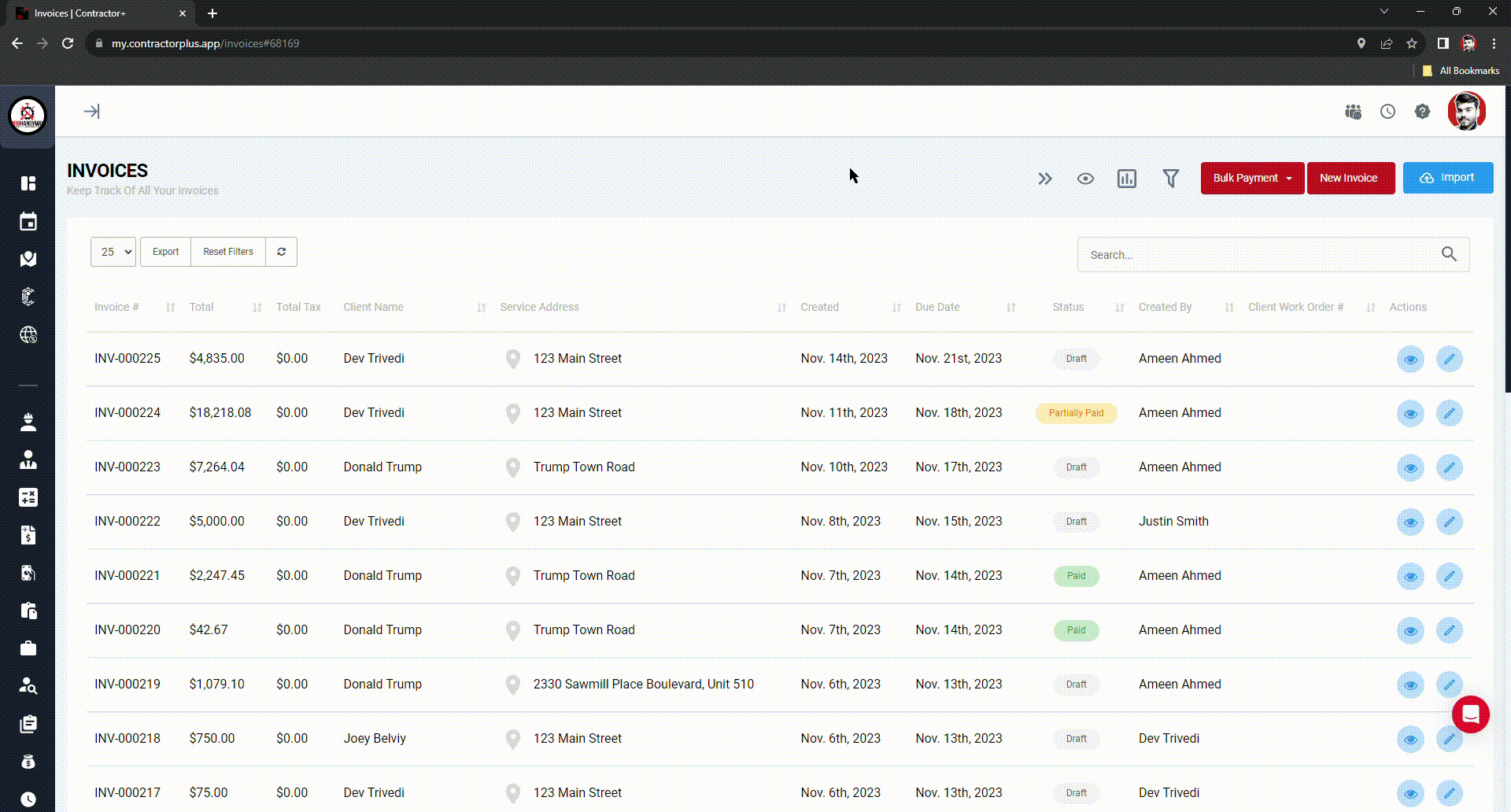
Task: Click the refresh table icon
Action: pos(281,252)
